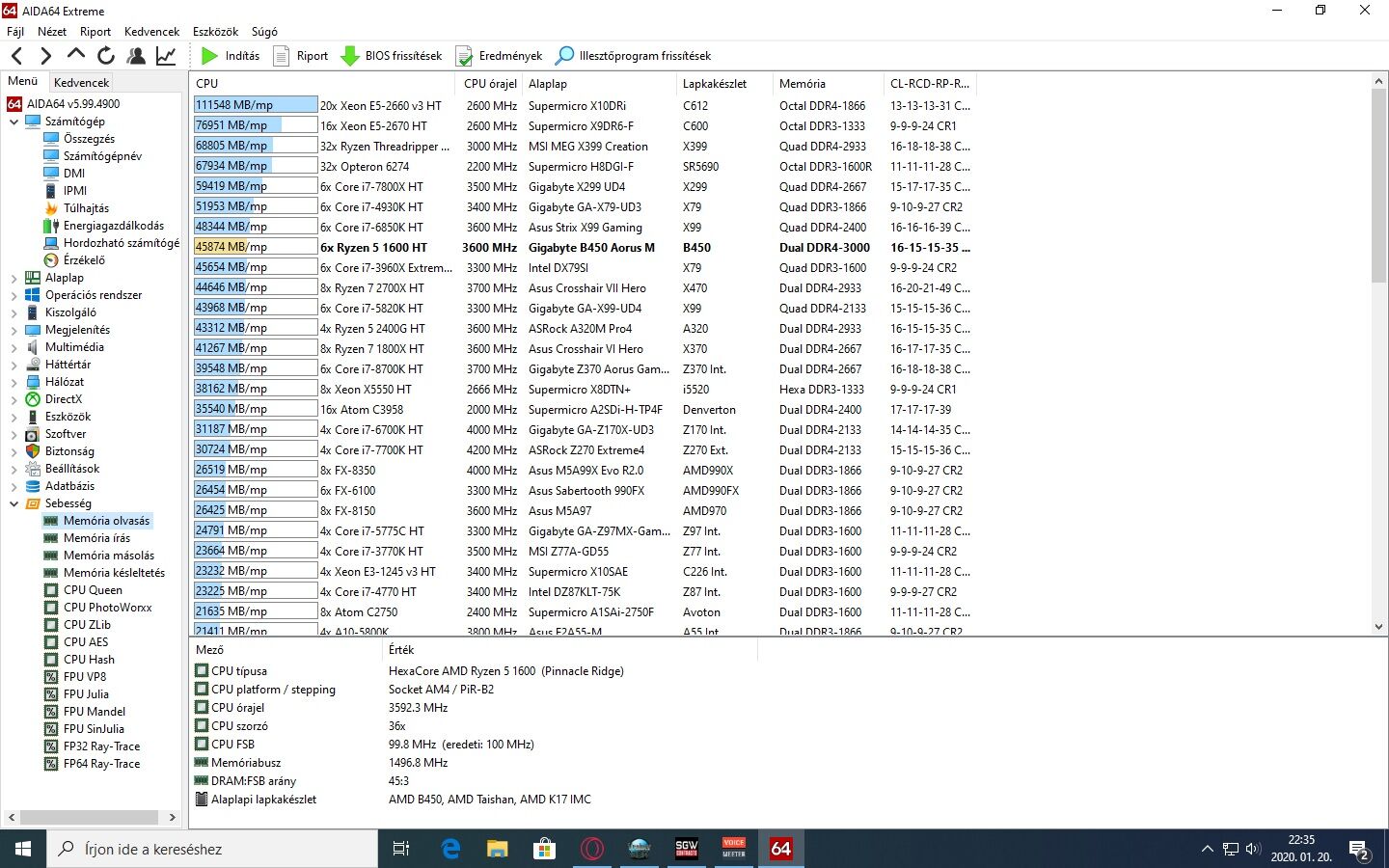Collapse the Számítógép tree node

point(14,122)
